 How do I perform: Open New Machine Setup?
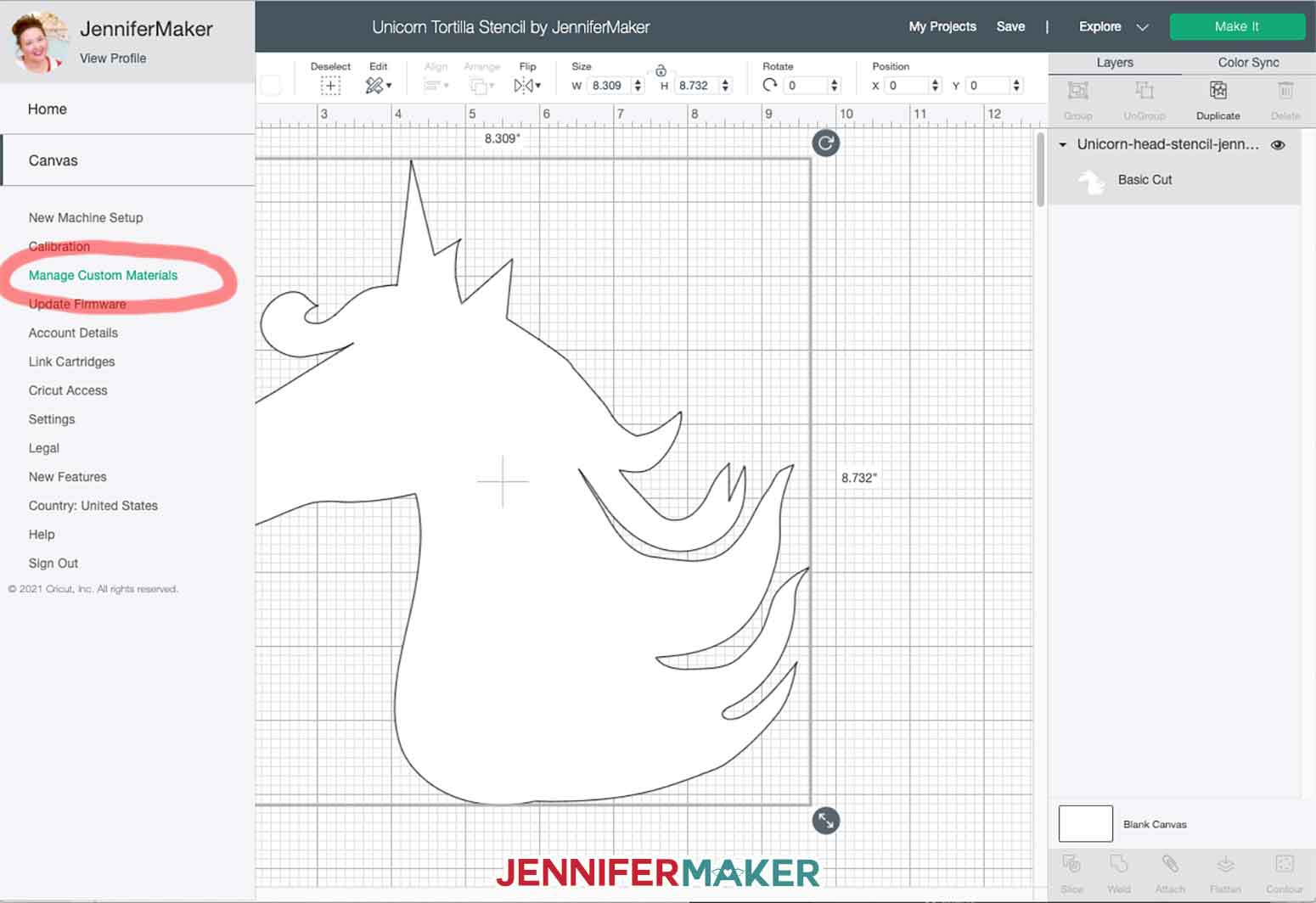pos(86,217)
